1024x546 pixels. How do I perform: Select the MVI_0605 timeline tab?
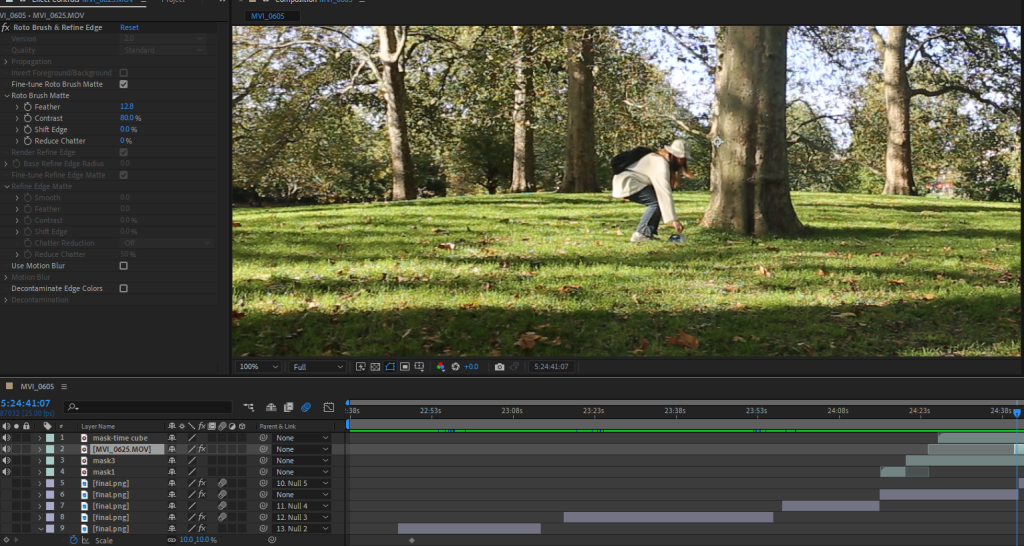click(37, 387)
